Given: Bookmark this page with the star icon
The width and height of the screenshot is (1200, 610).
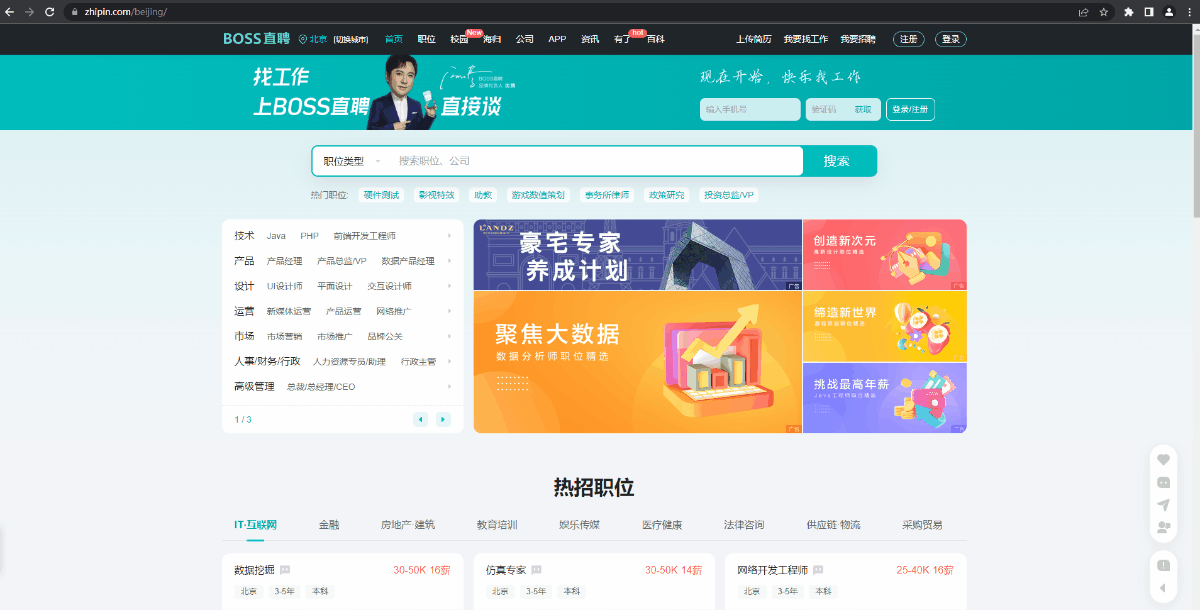Looking at the screenshot, I should [x=1104, y=12].
